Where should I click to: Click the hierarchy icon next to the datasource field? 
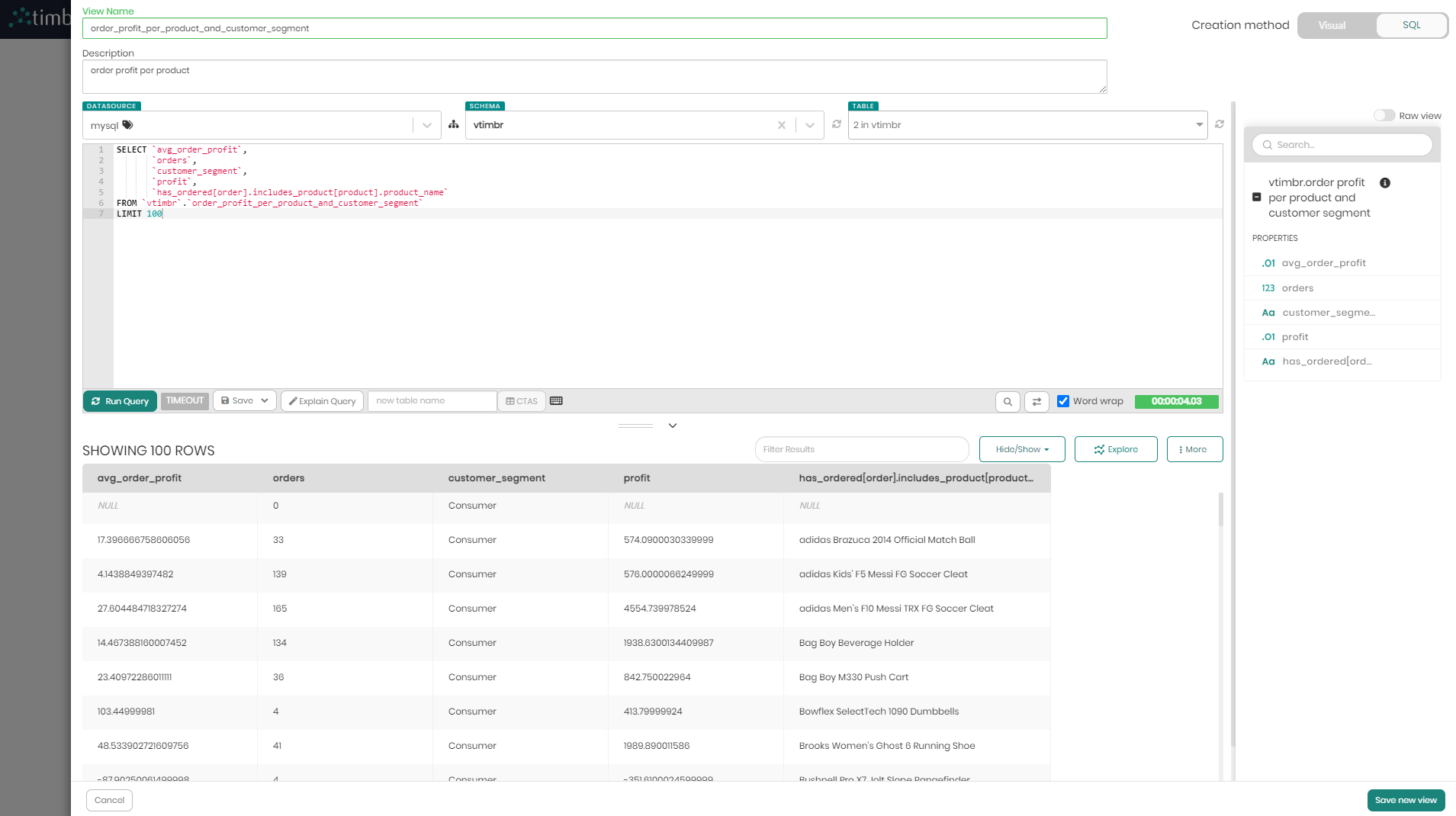[x=454, y=124]
